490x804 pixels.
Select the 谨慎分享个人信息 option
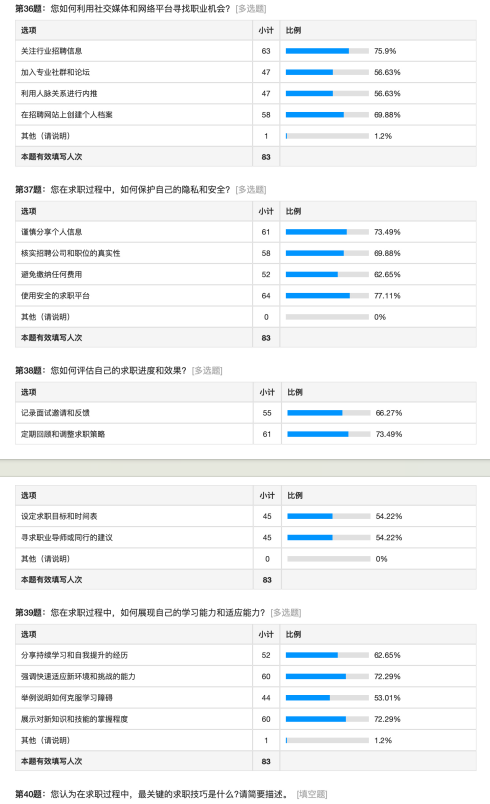[x=51, y=232]
